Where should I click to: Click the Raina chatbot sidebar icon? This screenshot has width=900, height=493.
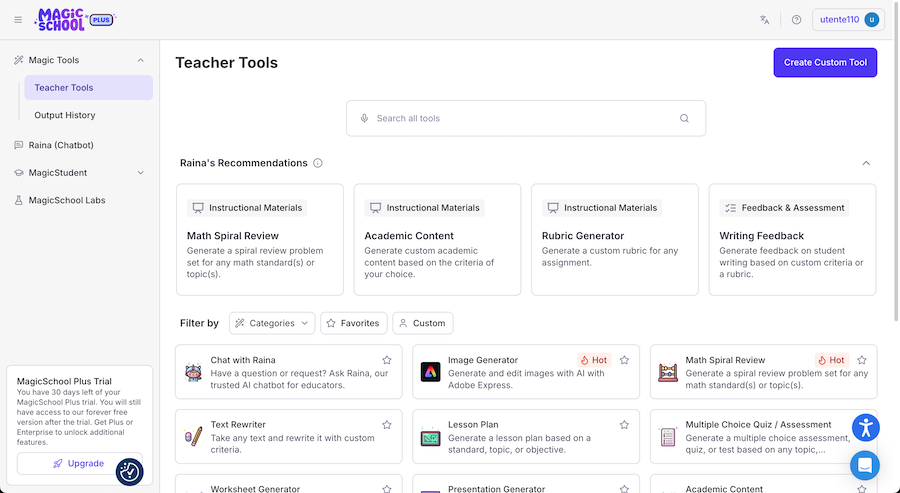[x=18, y=145]
